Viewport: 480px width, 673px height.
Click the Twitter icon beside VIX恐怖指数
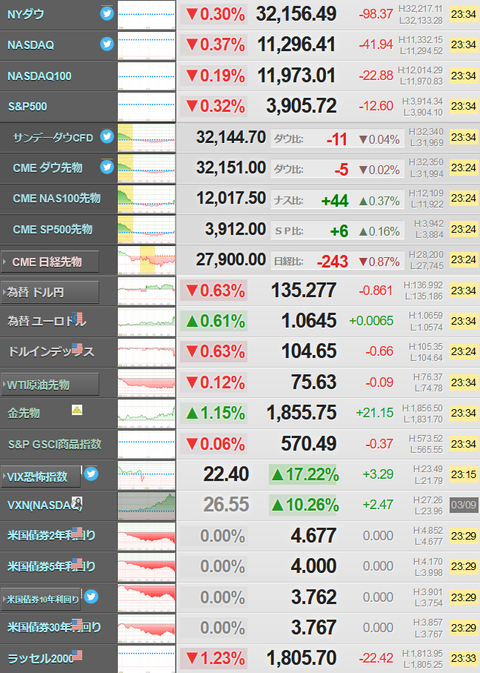coord(91,474)
